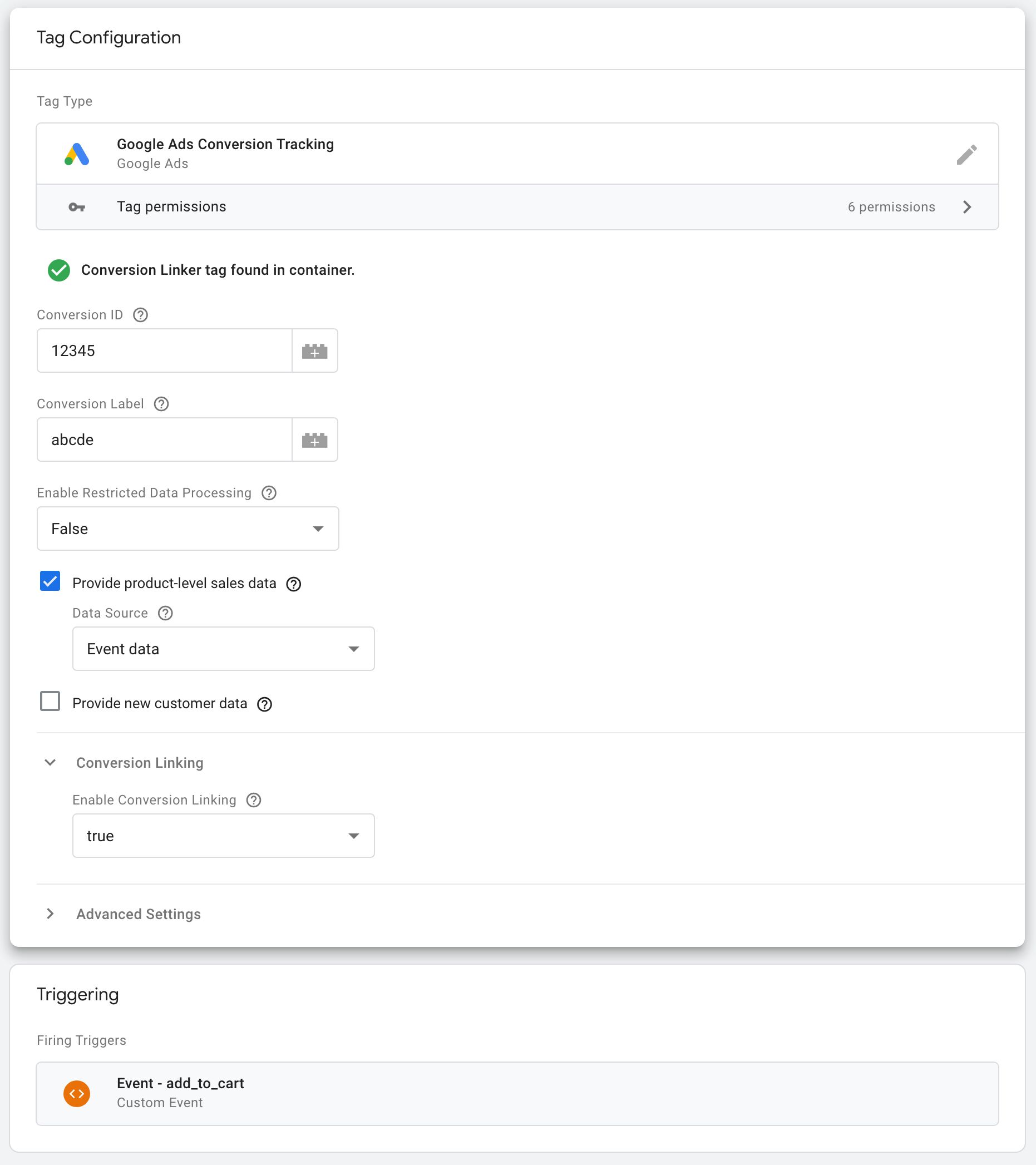Insert variable into Conversion ID field

pyautogui.click(x=314, y=351)
